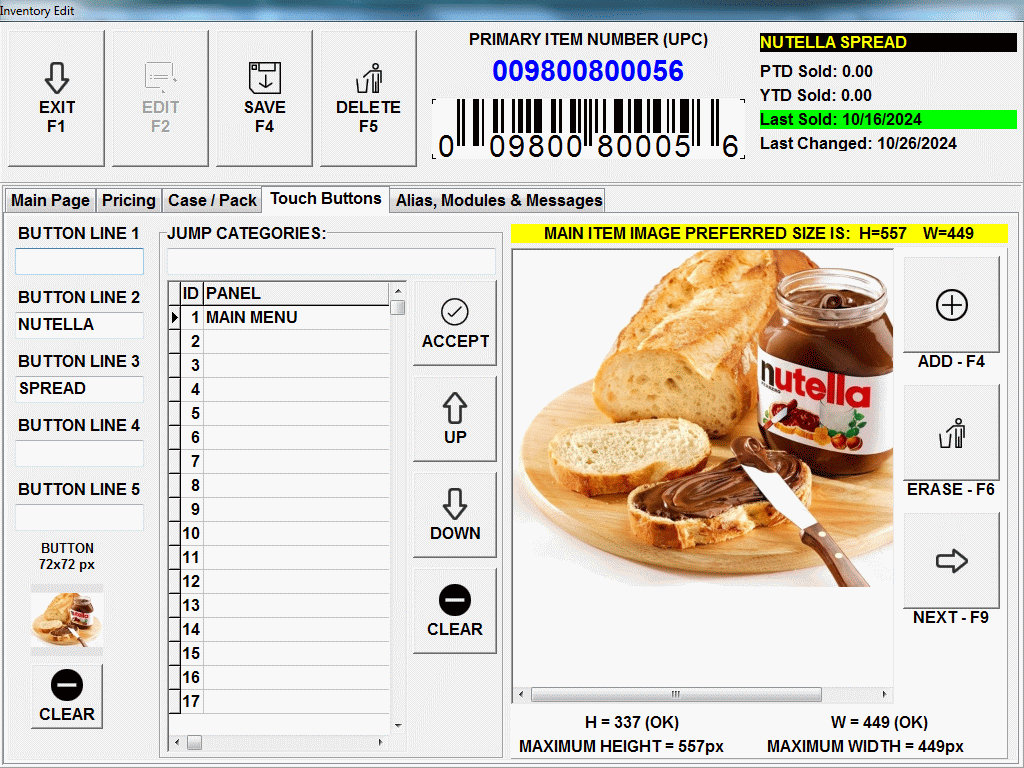Switch to the Main Page tab
The image size is (1024, 768).
tap(50, 200)
